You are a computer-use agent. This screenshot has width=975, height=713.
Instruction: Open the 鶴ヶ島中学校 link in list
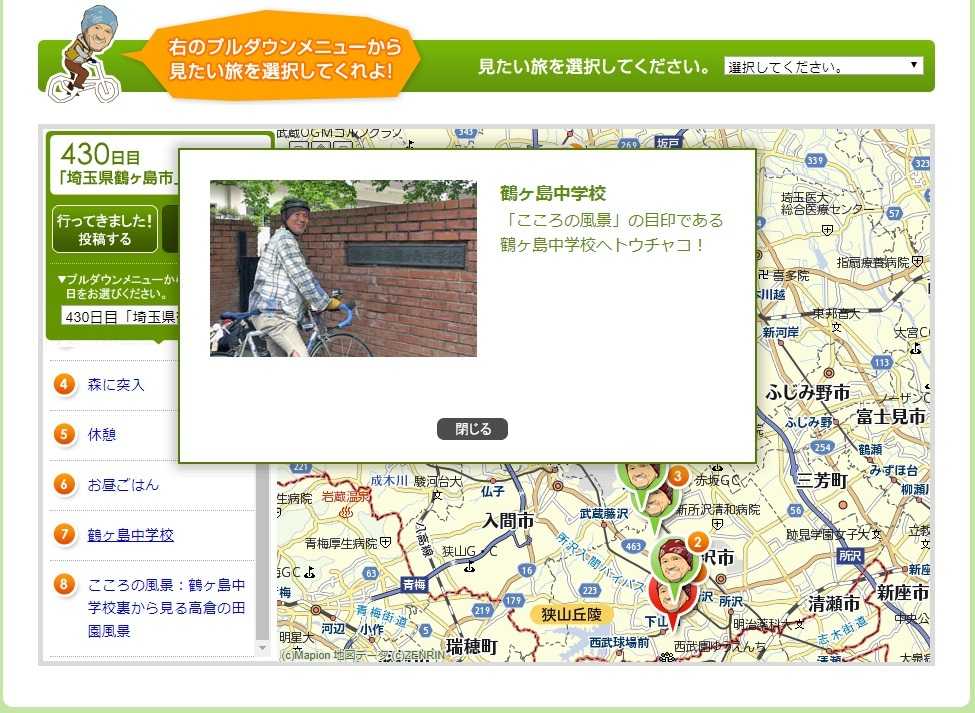(x=130, y=535)
